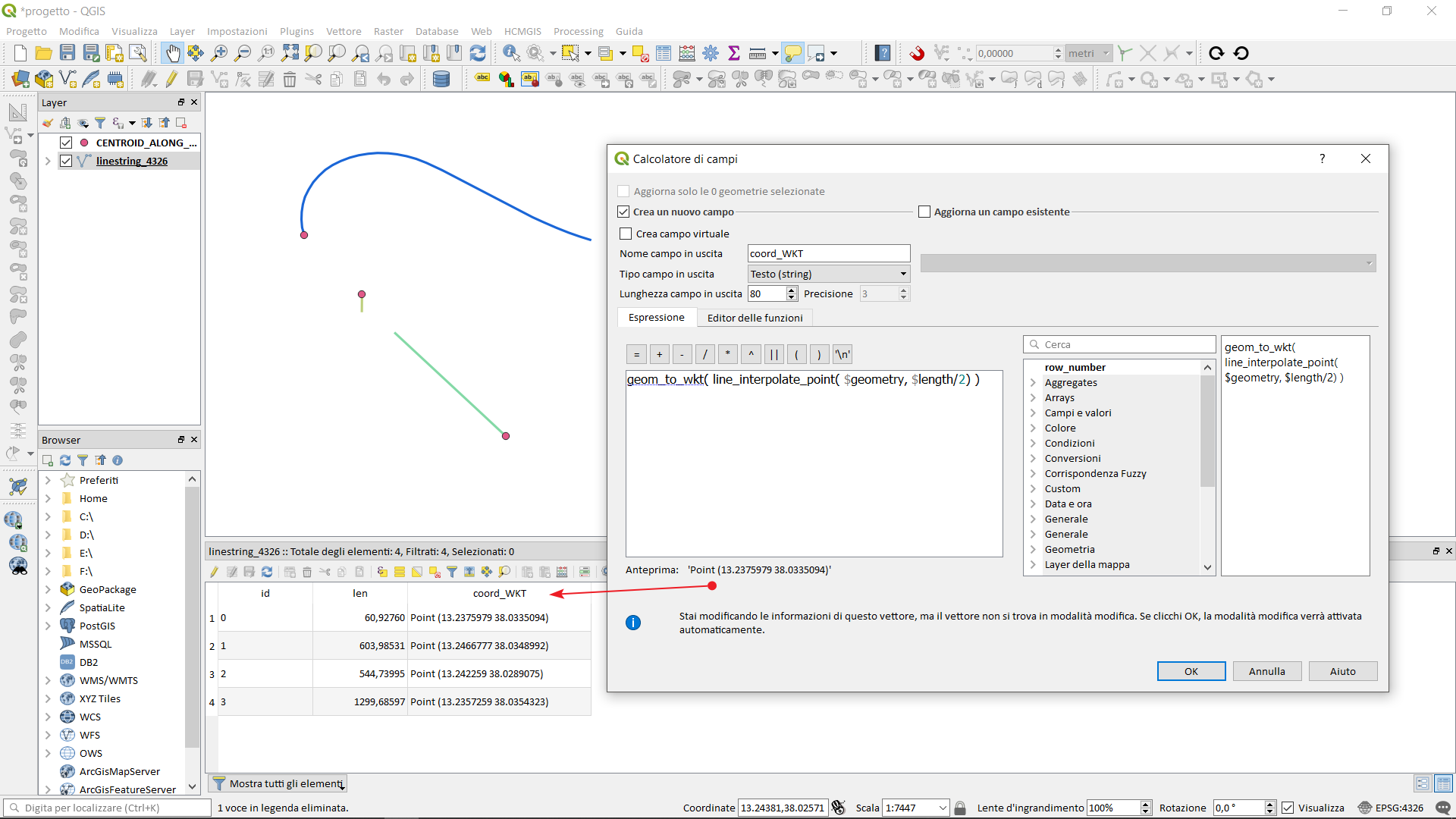This screenshot has width=1456, height=819.
Task: Click the Save Project icon
Action: pos(67,53)
